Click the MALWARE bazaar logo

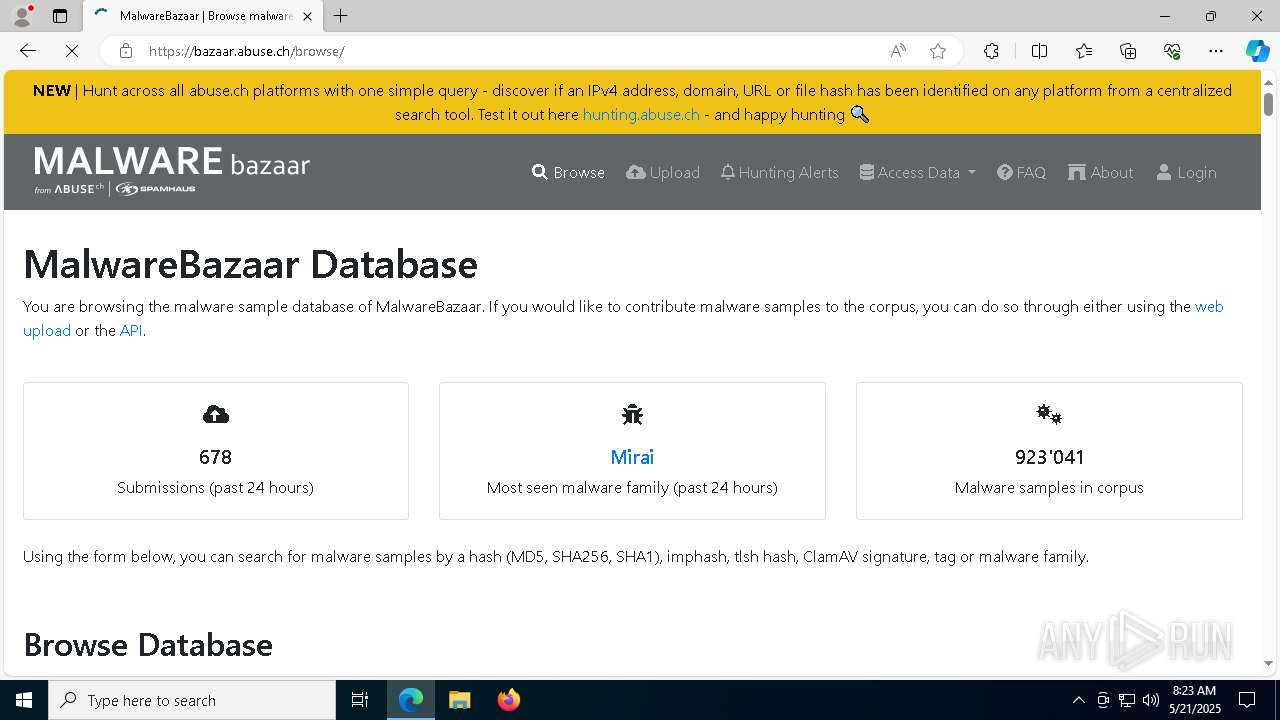[x=172, y=170]
